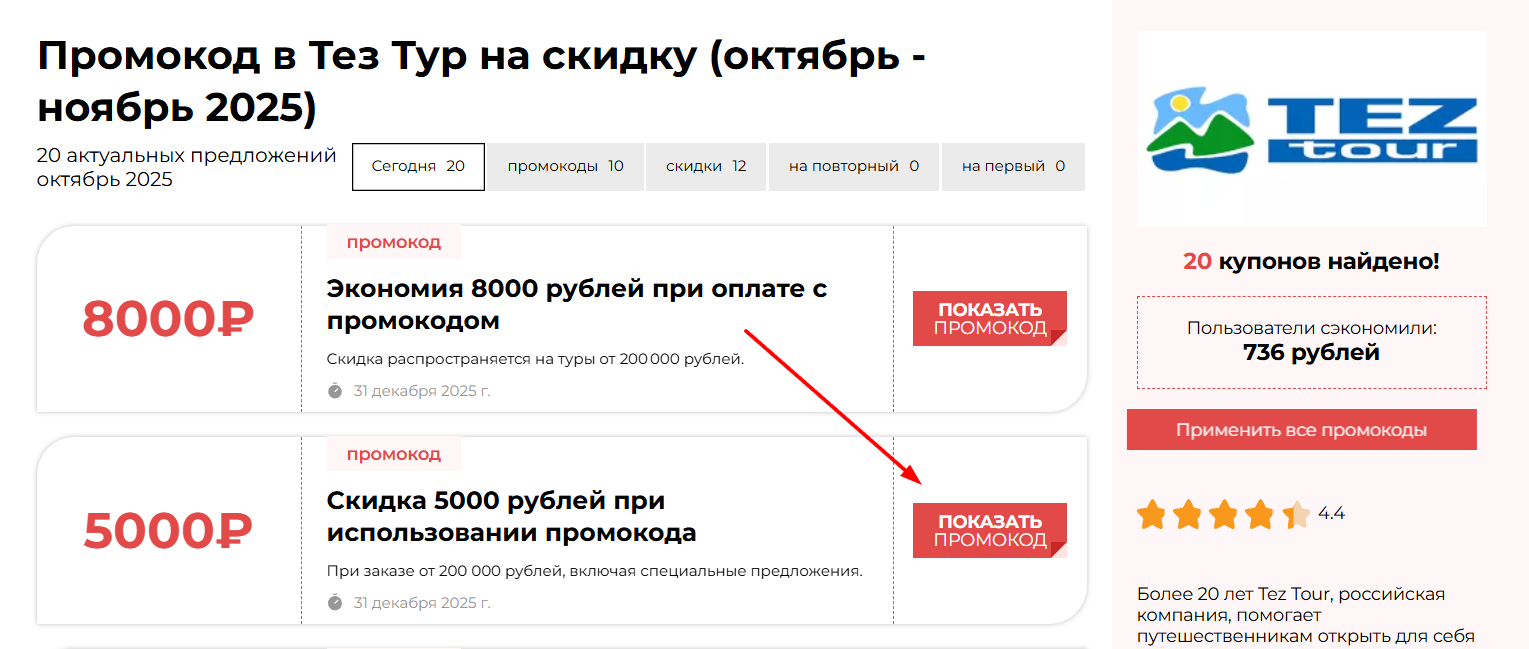Switch to the "Сегодня 20" tab

[418, 166]
